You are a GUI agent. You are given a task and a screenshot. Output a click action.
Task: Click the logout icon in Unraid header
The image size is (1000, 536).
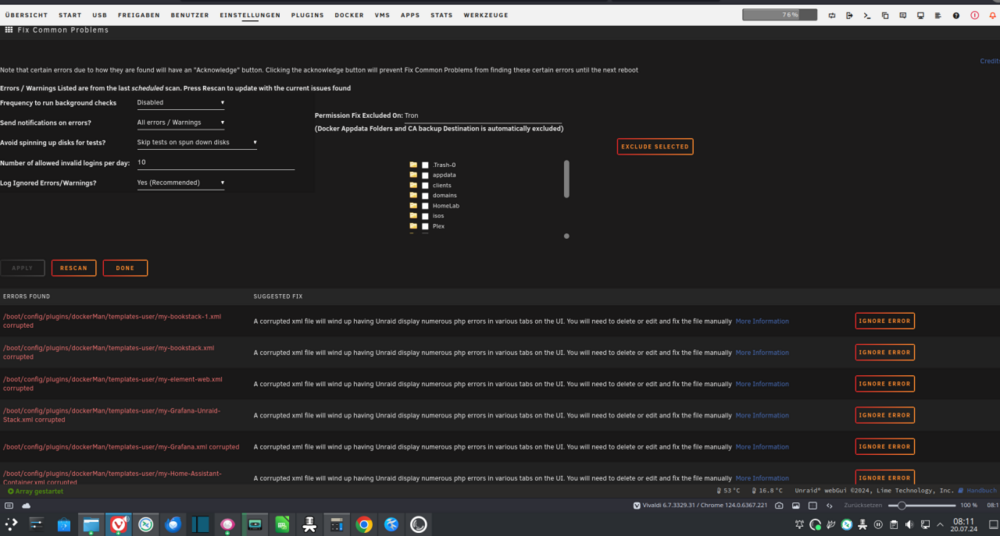pyautogui.click(x=849, y=15)
